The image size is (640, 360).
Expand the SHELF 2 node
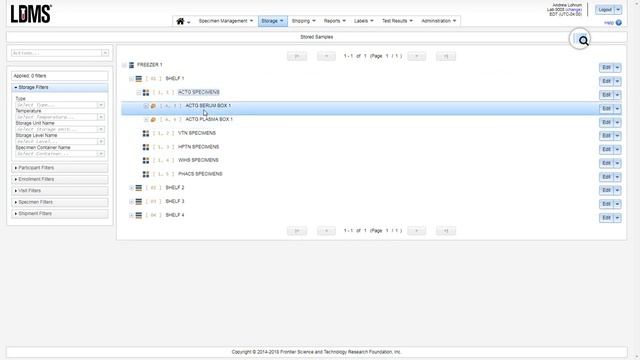pyautogui.click(x=131, y=188)
